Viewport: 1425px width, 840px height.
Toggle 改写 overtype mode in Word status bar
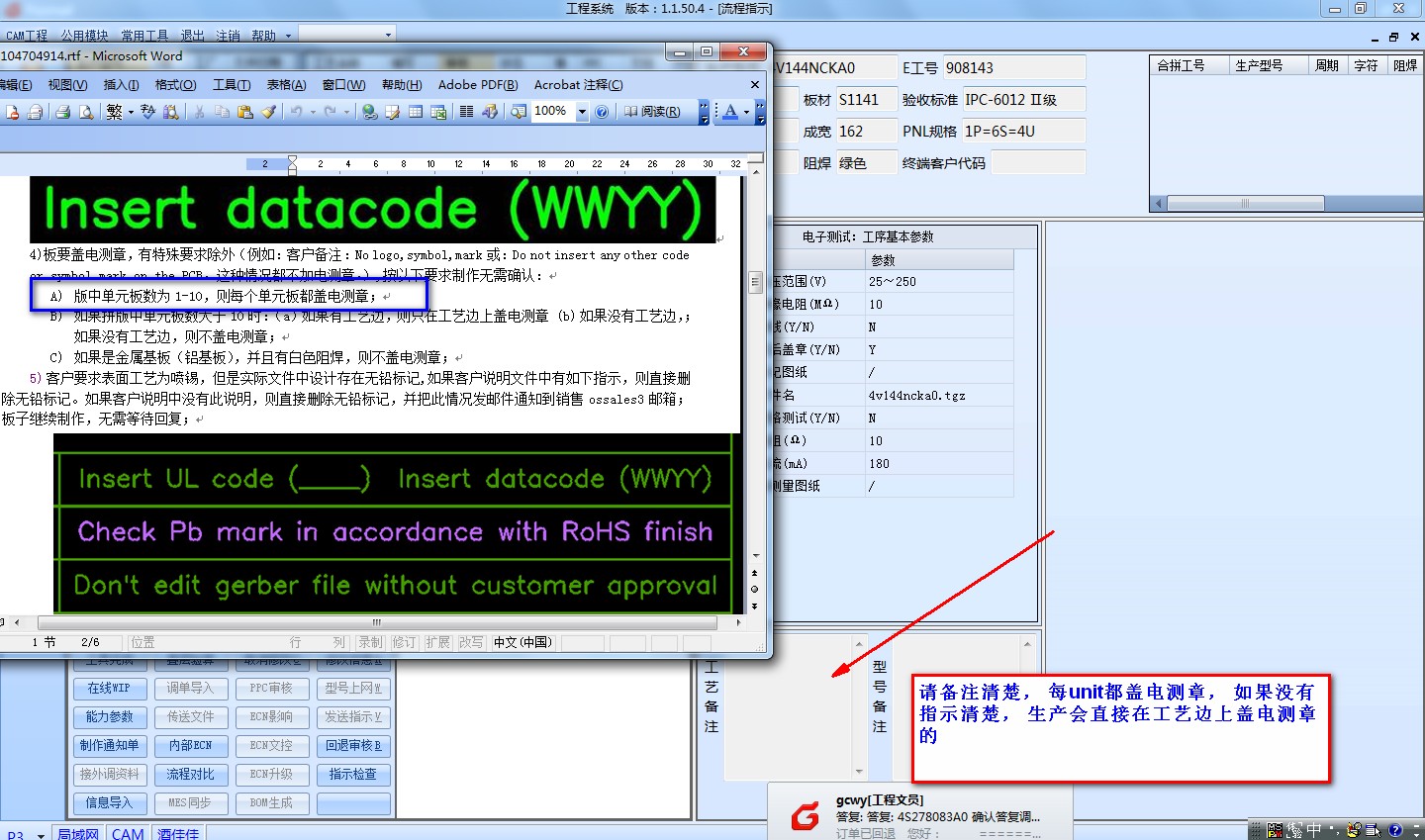471,642
